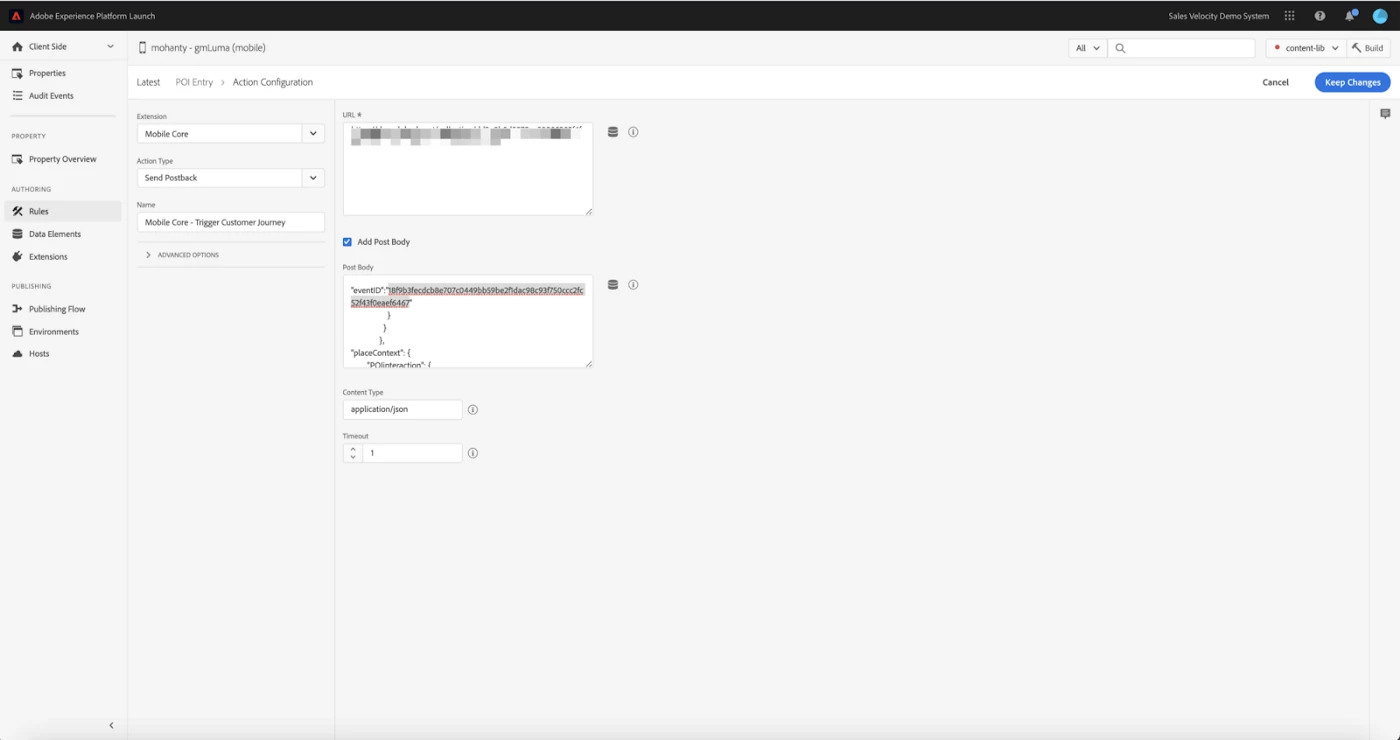Image resolution: width=1400 pixels, height=740 pixels.
Task: Collapse the left sidebar arrow
Action: [111, 725]
